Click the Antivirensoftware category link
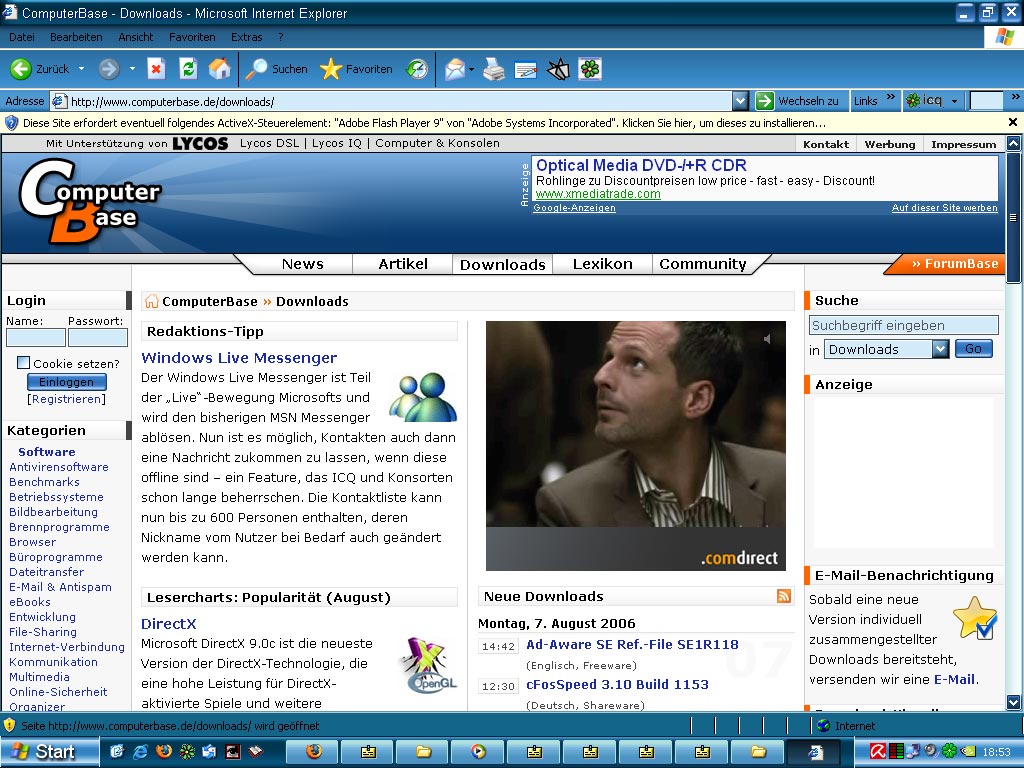Viewport: 1024px width, 768px height. pyautogui.click(x=59, y=467)
